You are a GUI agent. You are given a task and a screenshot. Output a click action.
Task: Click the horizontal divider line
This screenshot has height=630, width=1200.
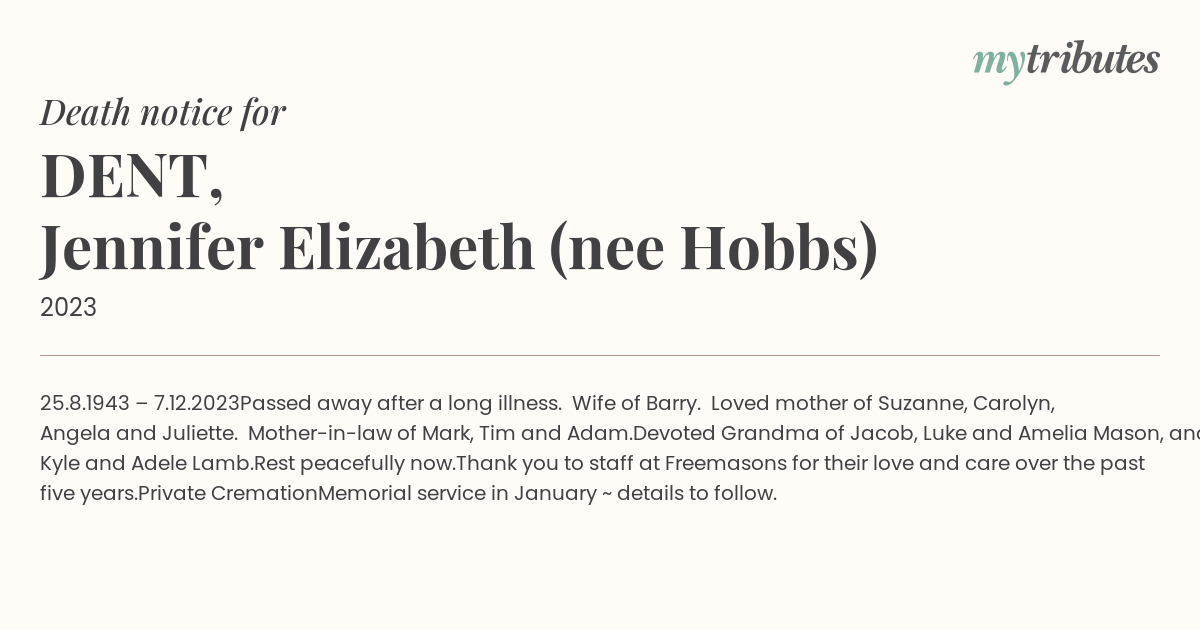[x=600, y=355]
